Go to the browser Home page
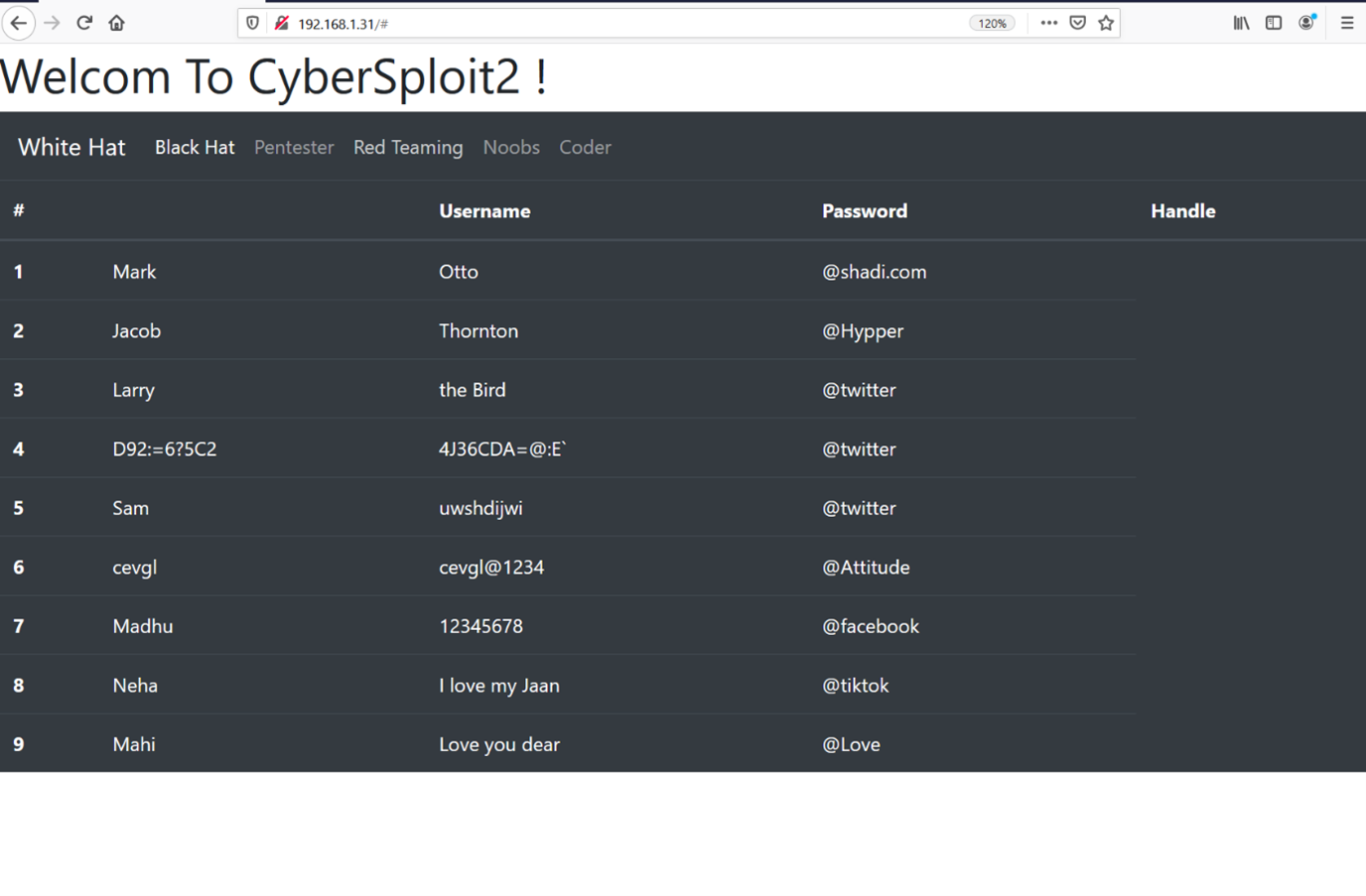 pyautogui.click(x=117, y=23)
